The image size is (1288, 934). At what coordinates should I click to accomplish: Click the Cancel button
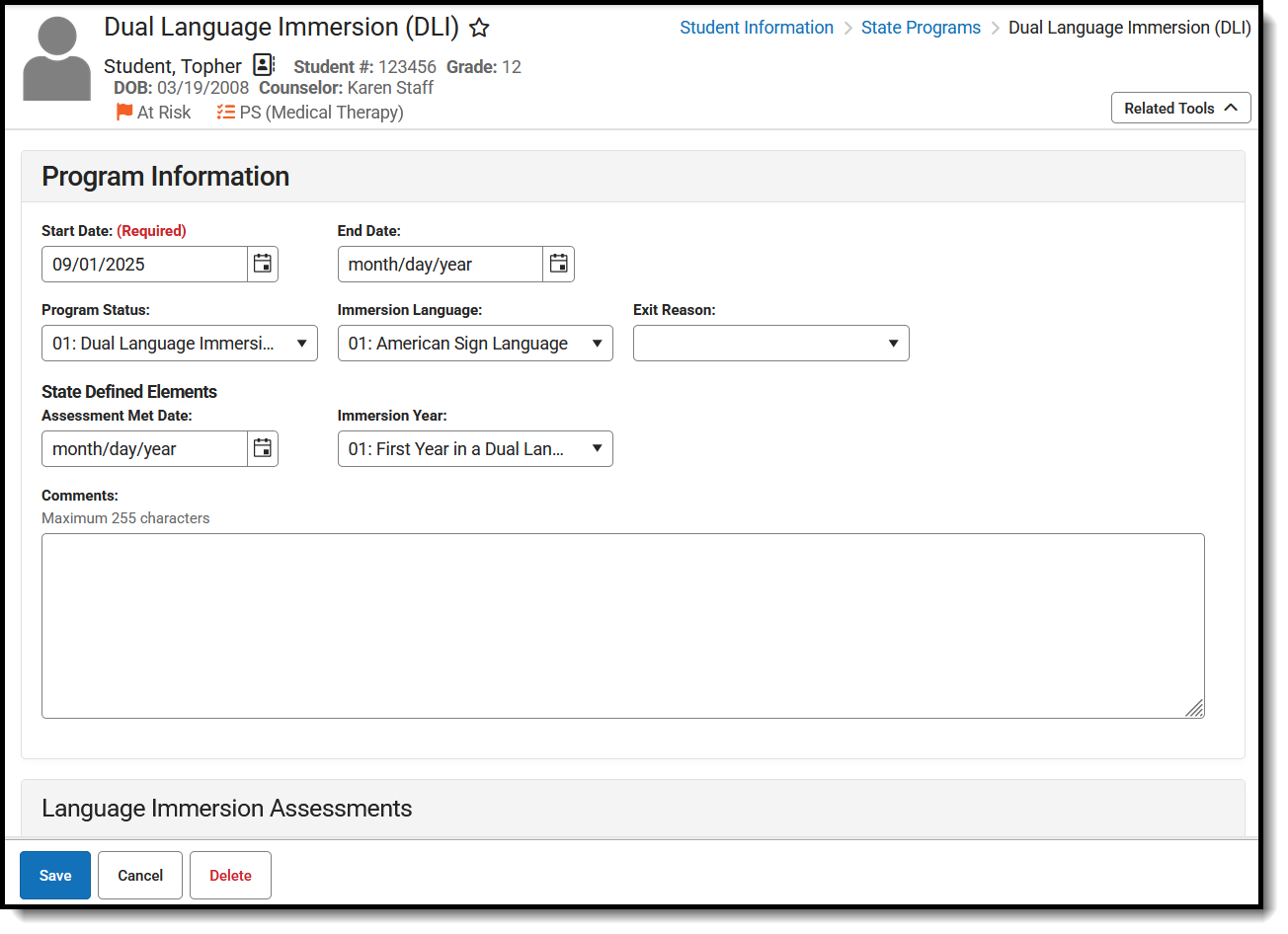[x=140, y=876]
